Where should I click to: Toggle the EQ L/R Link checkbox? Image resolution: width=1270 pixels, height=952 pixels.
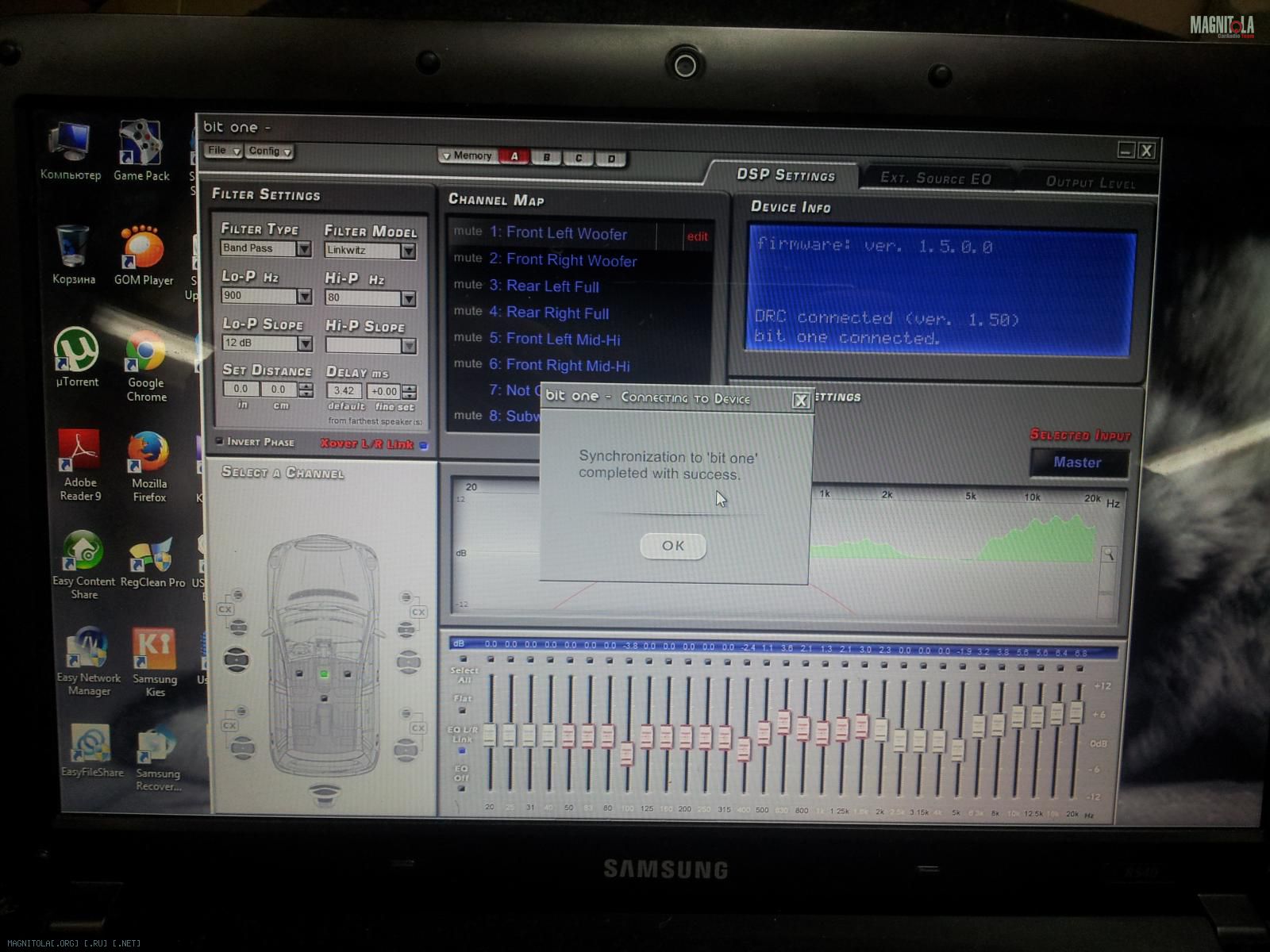pos(462,750)
